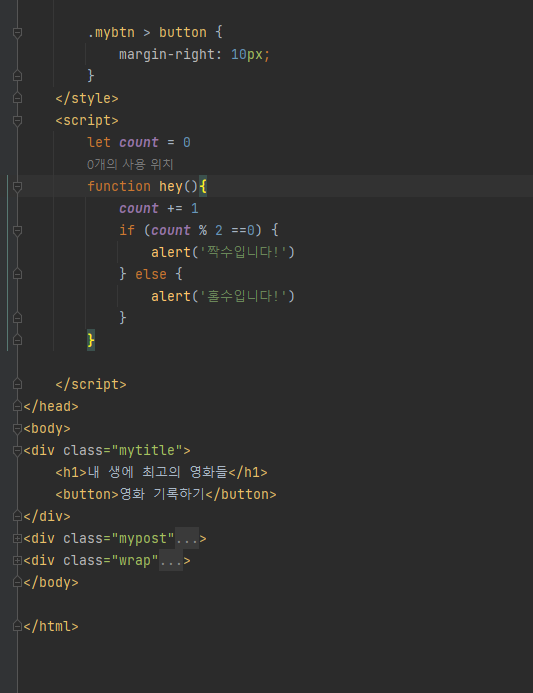Click the "wrap" class attribute value

135,560
